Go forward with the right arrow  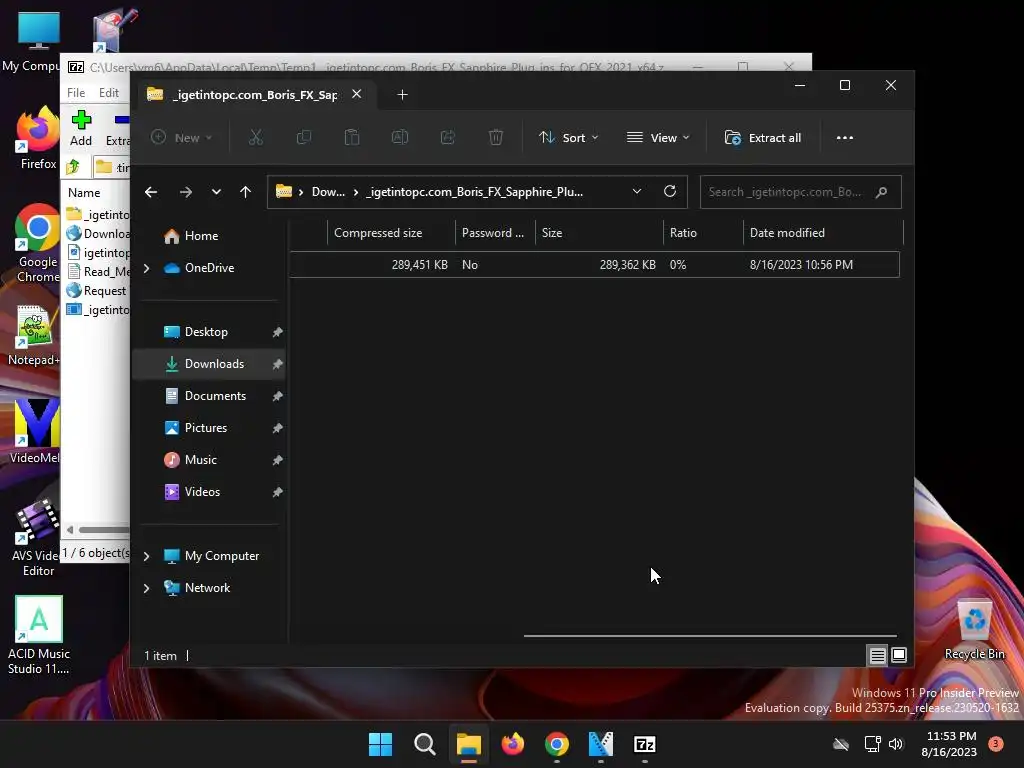(185, 192)
